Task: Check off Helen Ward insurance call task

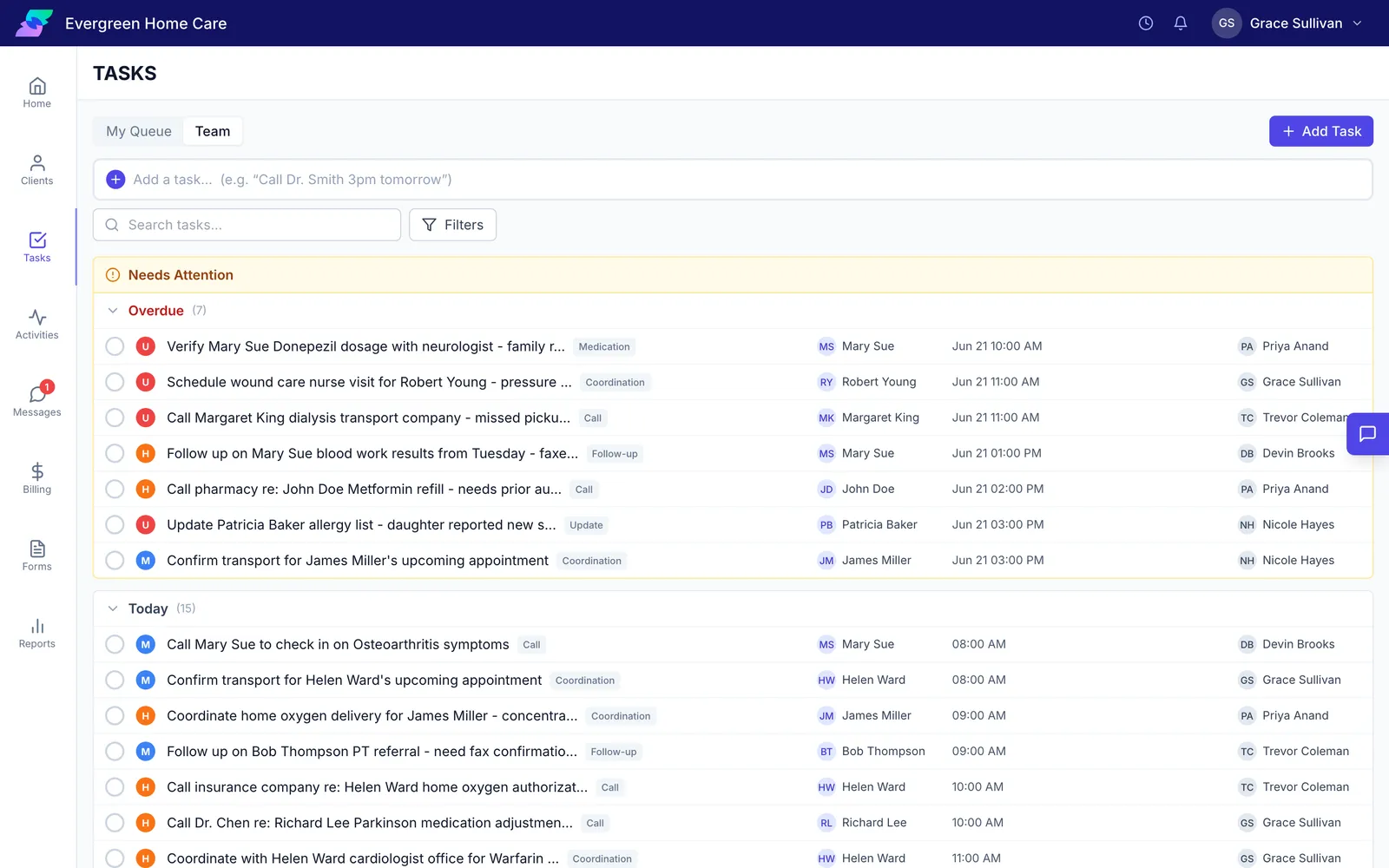Action: click(x=115, y=787)
